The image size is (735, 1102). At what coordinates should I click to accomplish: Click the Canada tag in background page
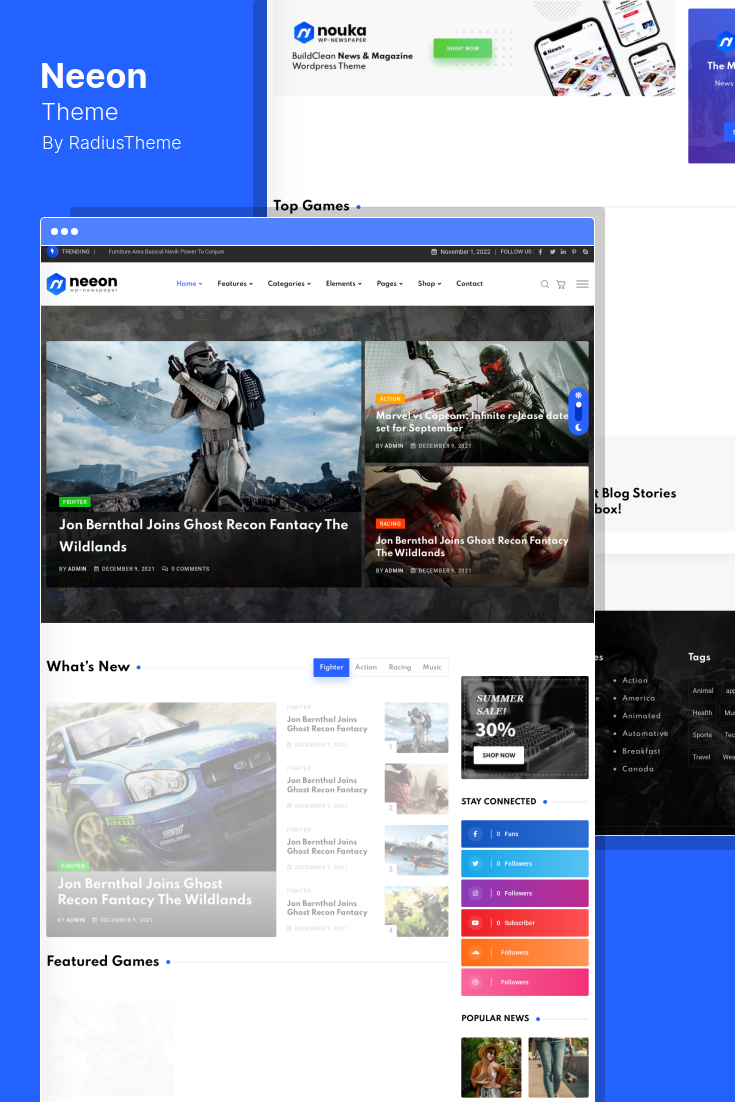click(x=637, y=769)
